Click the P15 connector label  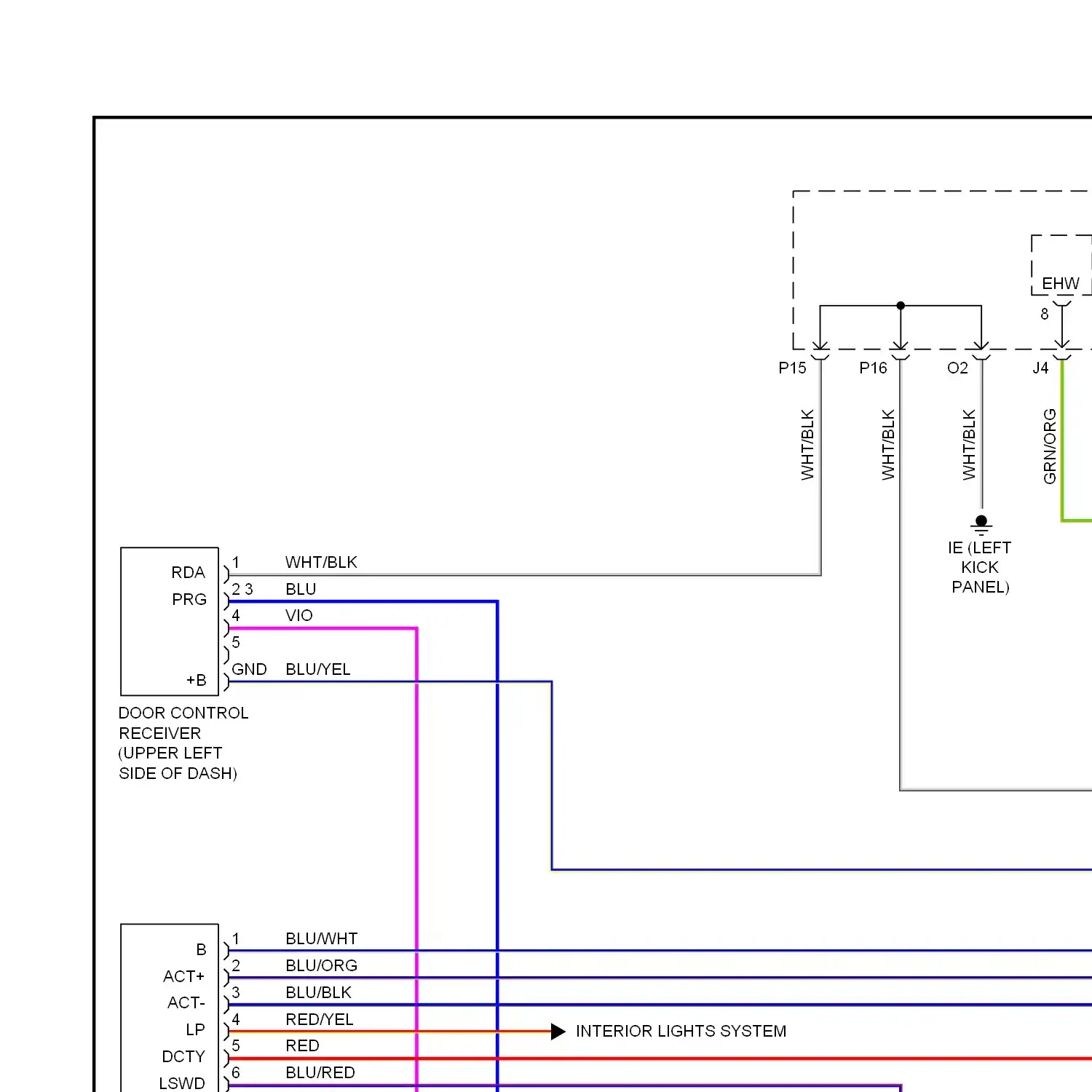point(793,368)
